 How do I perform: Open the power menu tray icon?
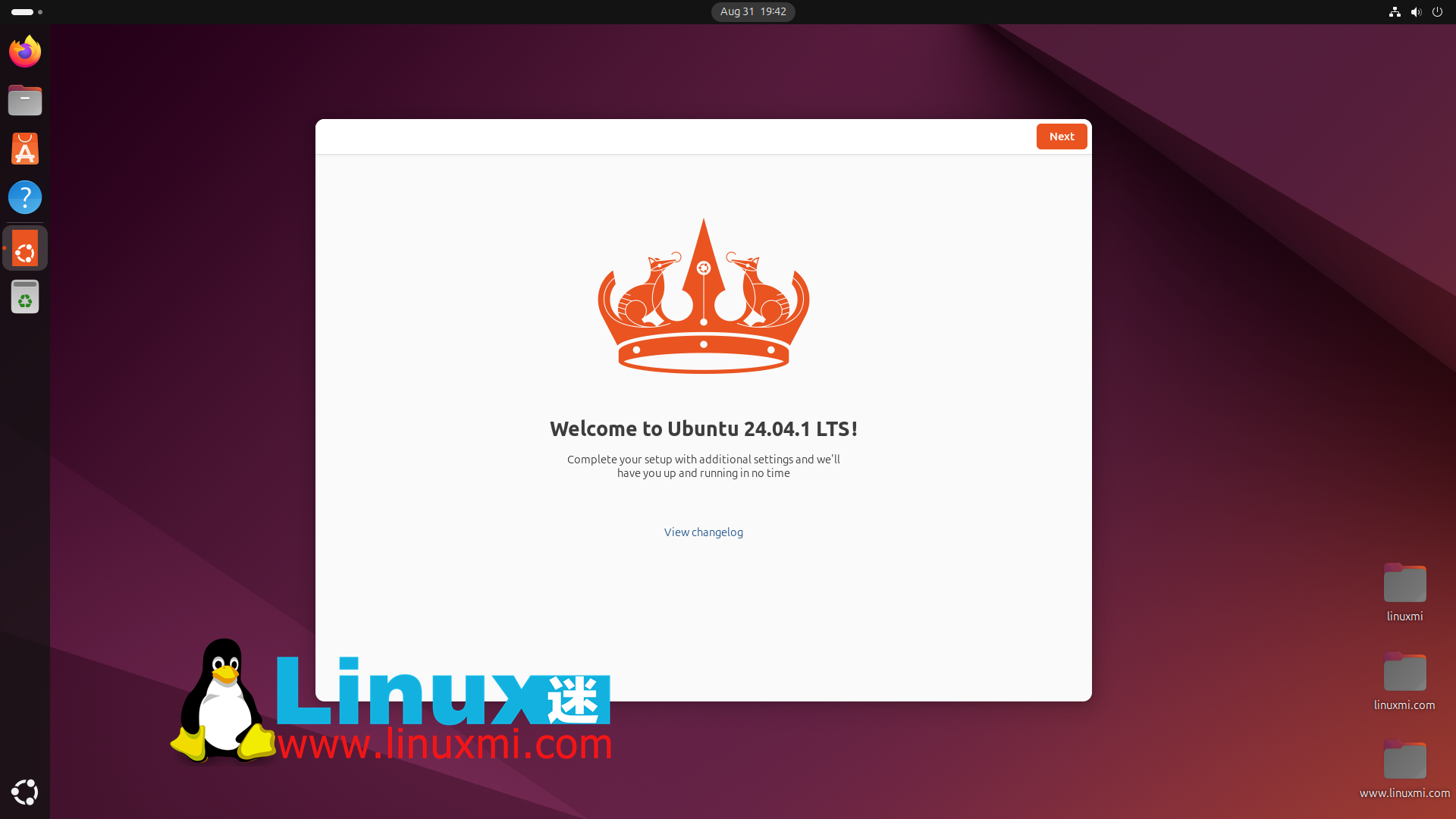1437,11
